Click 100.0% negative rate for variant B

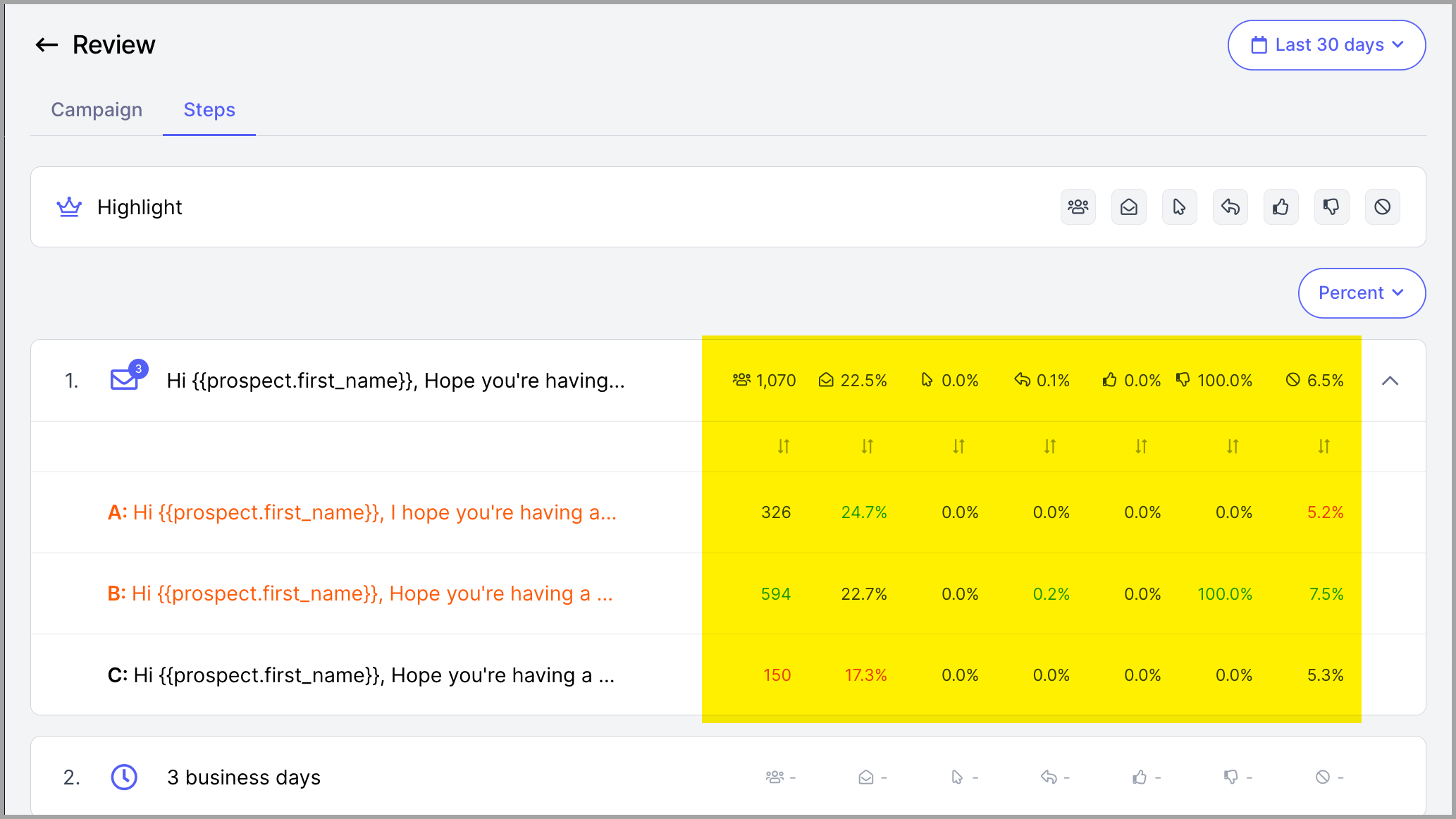[x=1225, y=595]
